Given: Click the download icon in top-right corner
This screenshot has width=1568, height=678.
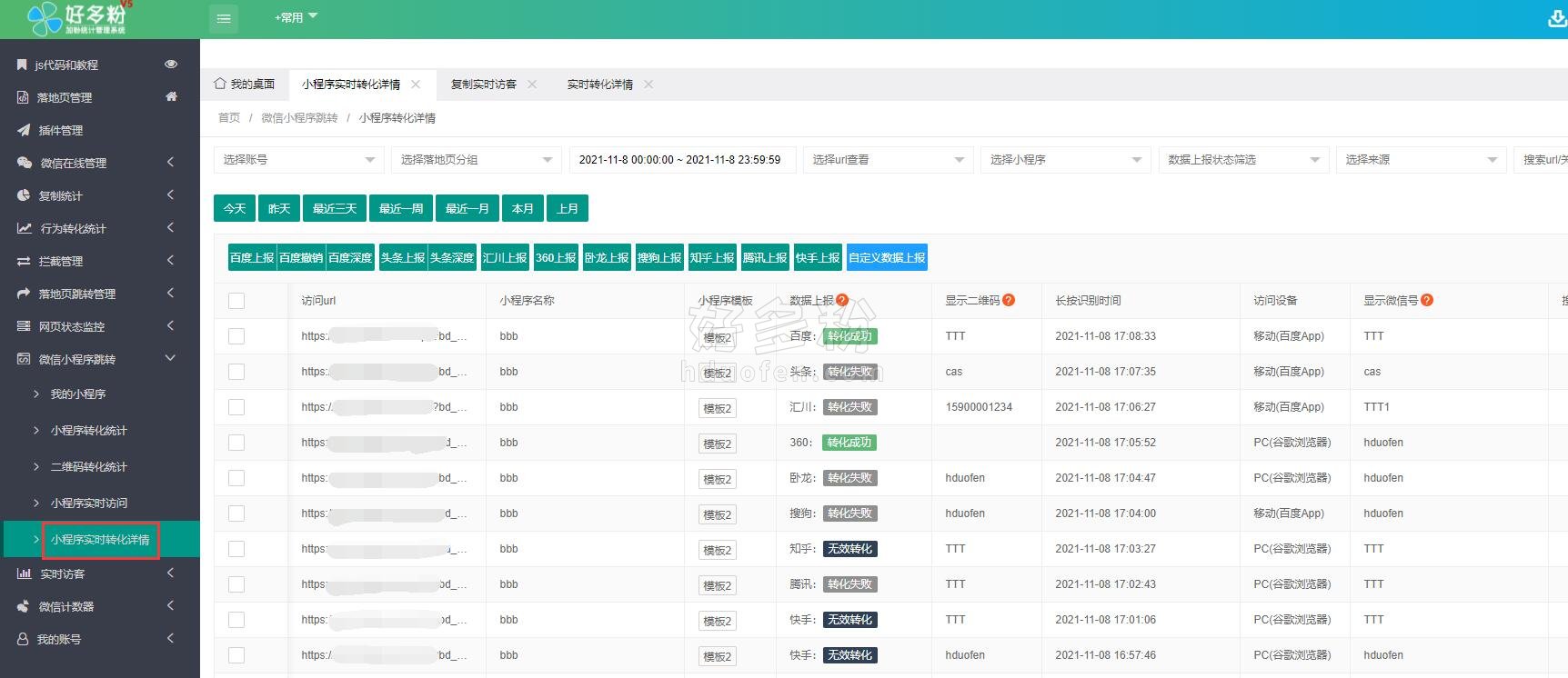Looking at the screenshot, I should click(1556, 18).
